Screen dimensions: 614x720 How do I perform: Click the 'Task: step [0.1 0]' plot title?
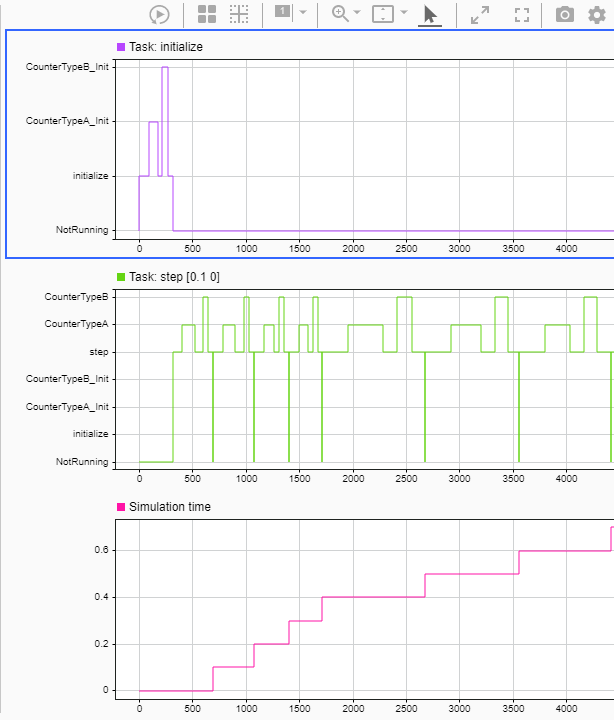coord(175,277)
